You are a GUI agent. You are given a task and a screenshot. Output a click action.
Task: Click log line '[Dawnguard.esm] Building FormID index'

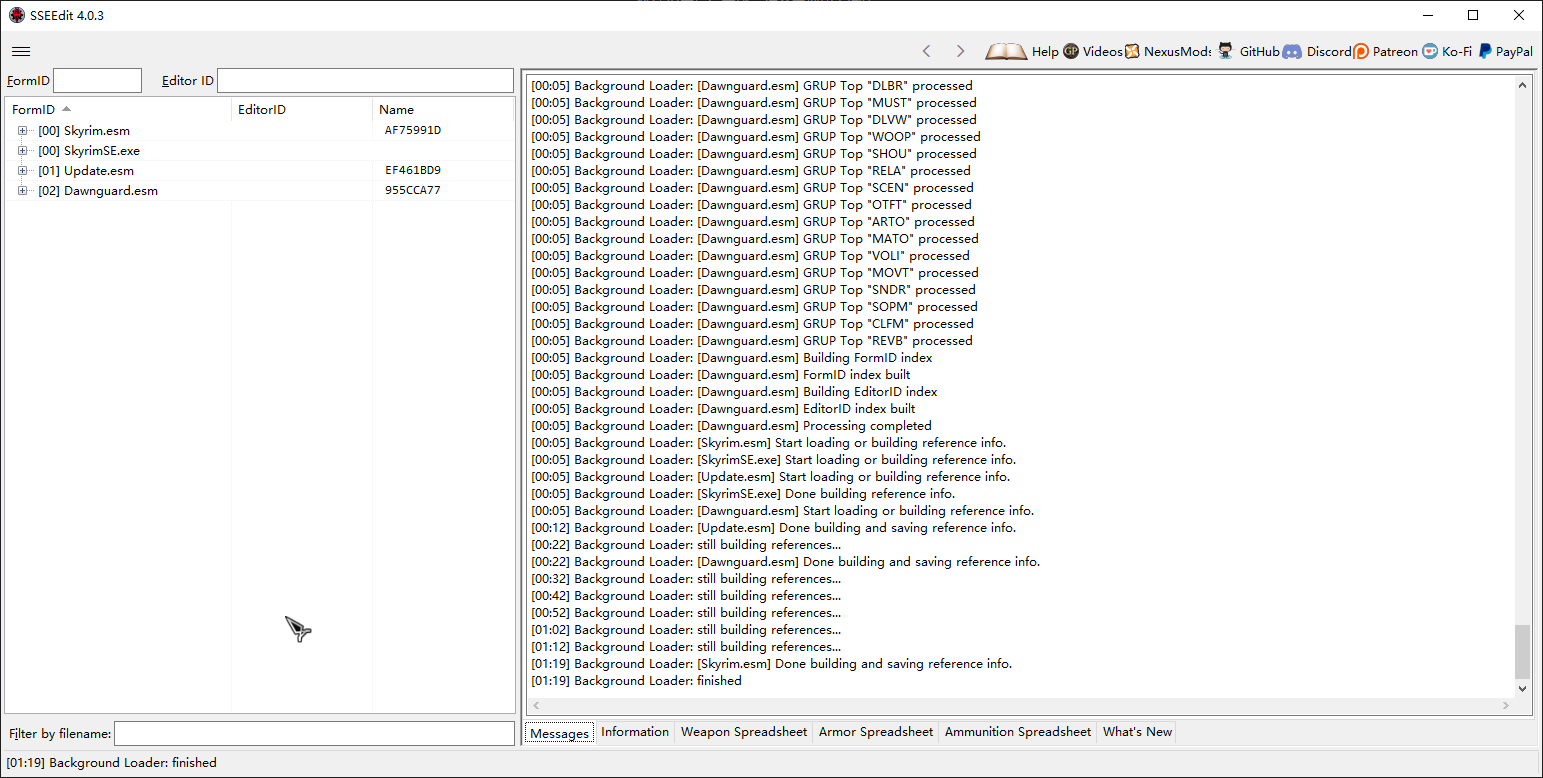point(731,358)
